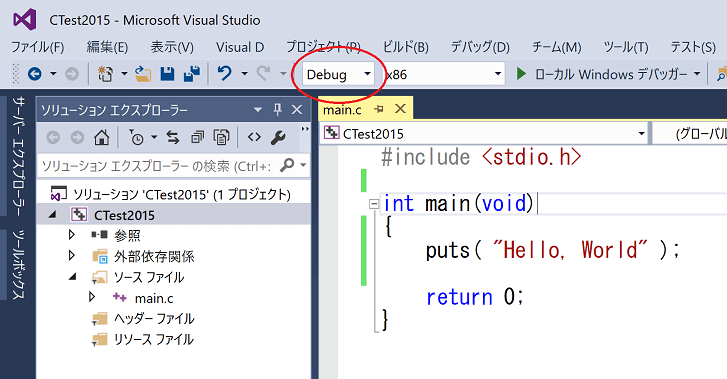
Task: Open the Undo history dropdown arrow
Action: pos(244,74)
